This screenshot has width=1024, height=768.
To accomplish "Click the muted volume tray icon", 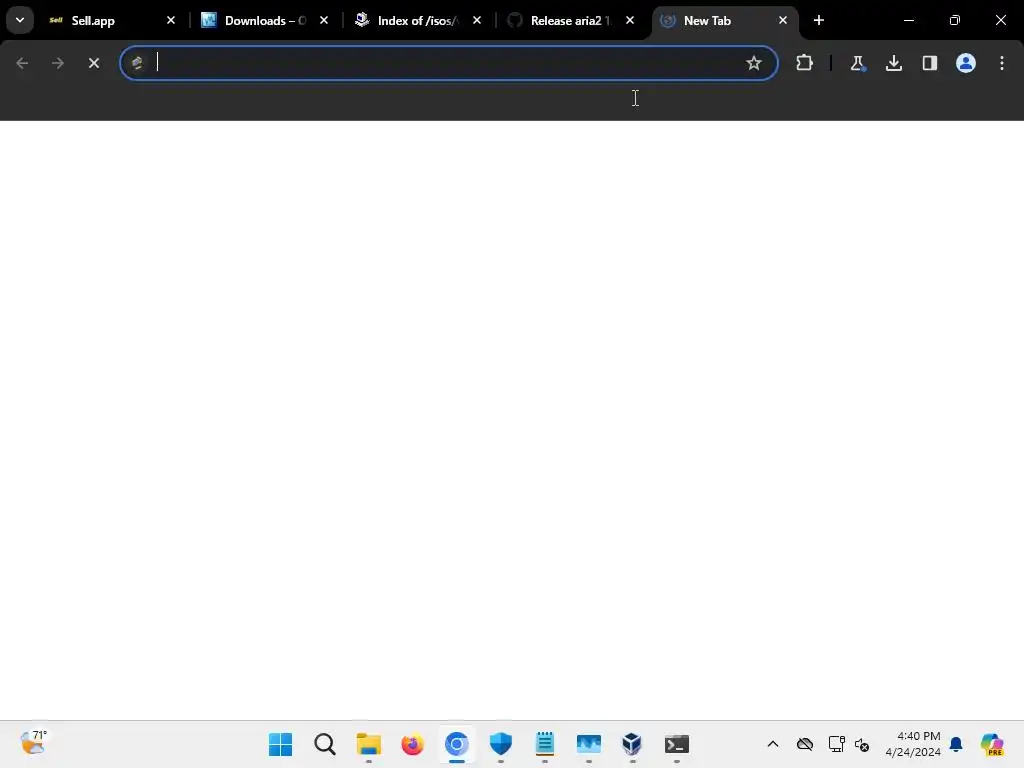I will (x=862, y=744).
